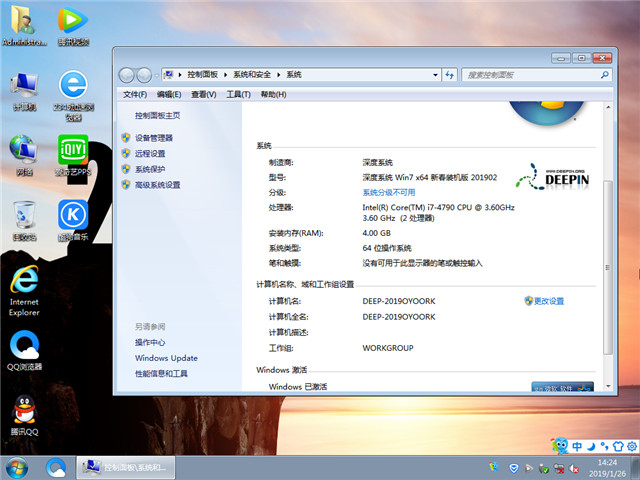Click the genuine Microsoft software badge
640x480 pixels.
(562, 387)
